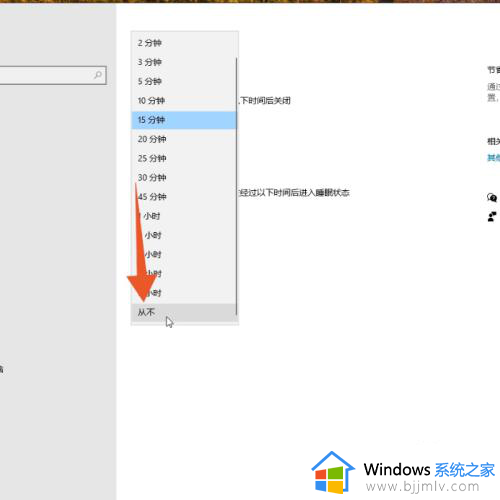
Task: Click the 经过以下时间后进入睡眠状态 label
Action: click(x=294, y=193)
